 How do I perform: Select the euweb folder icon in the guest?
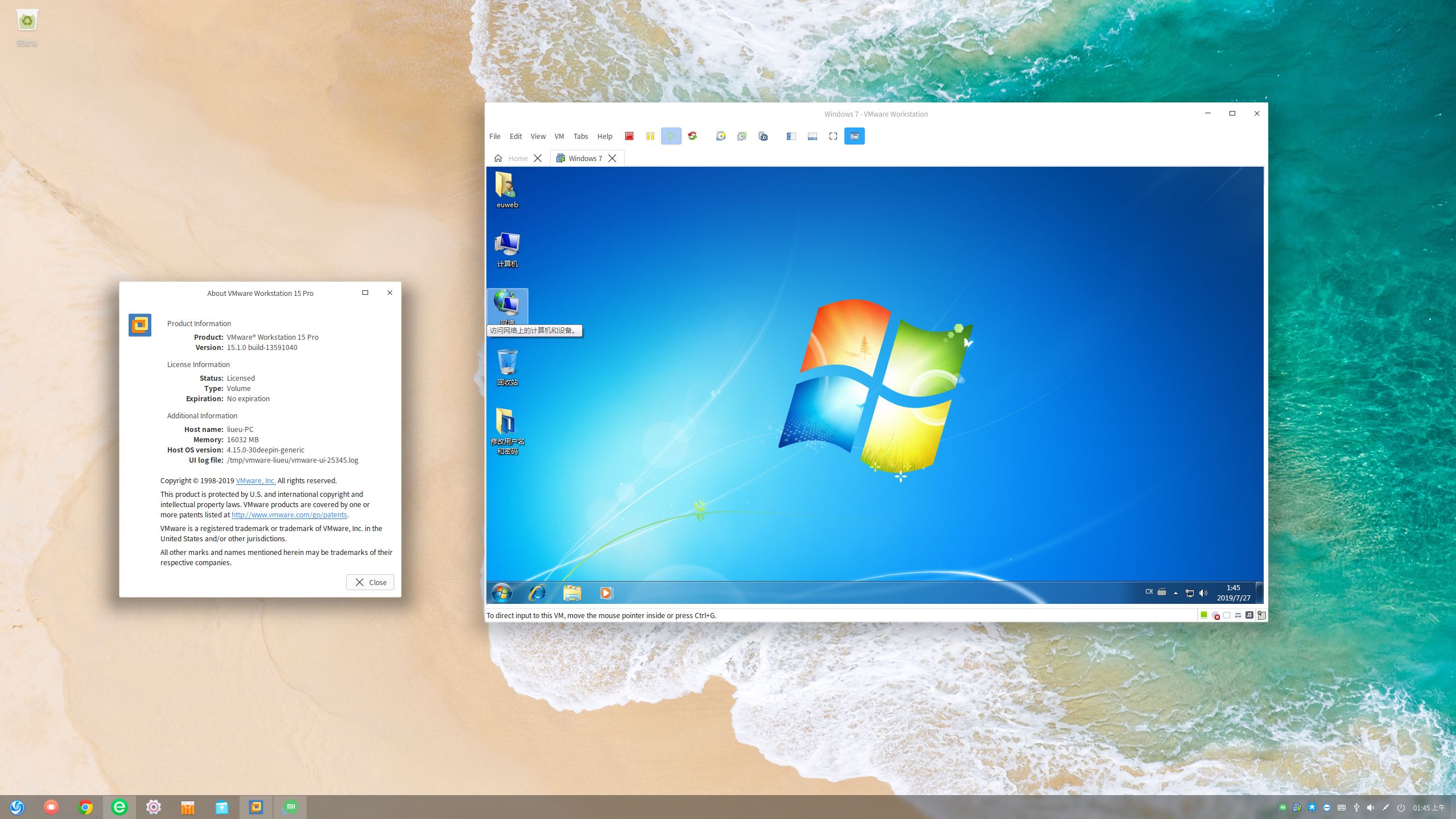click(507, 190)
